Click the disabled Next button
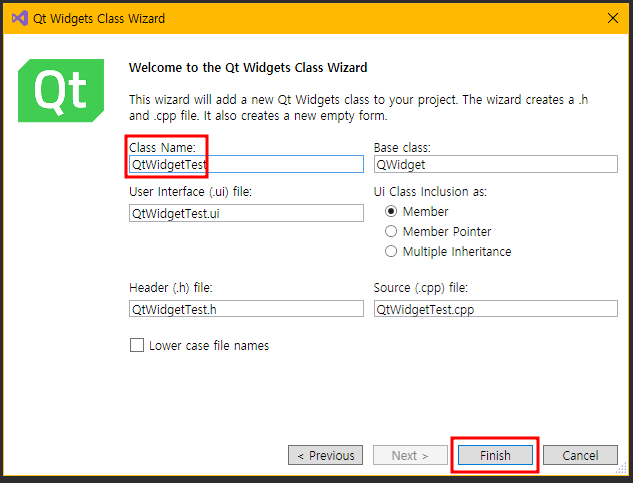Viewport: 633px width, 483px height. (x=410, y=455)
